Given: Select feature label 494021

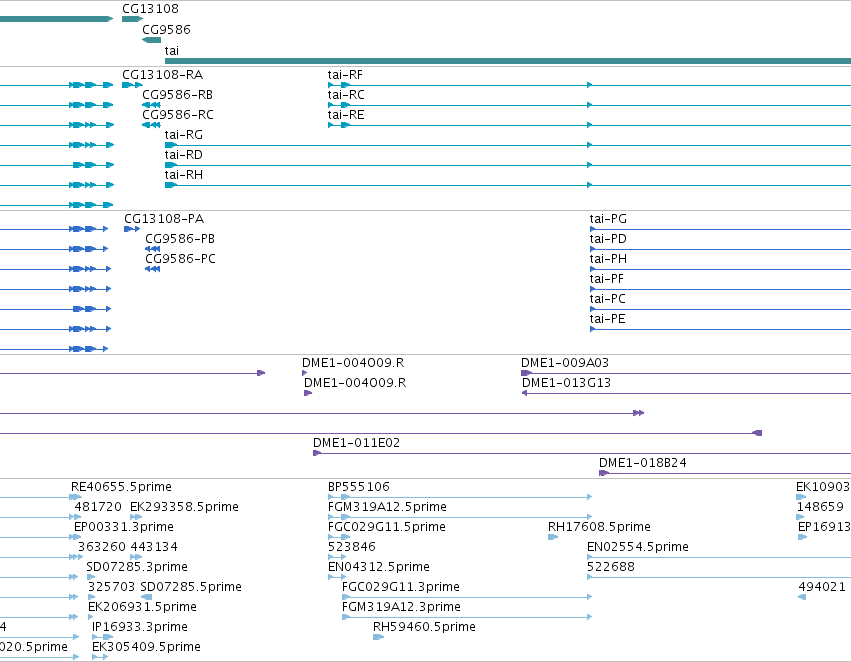Looking at the screenshot, I should [x=822, y=588].
